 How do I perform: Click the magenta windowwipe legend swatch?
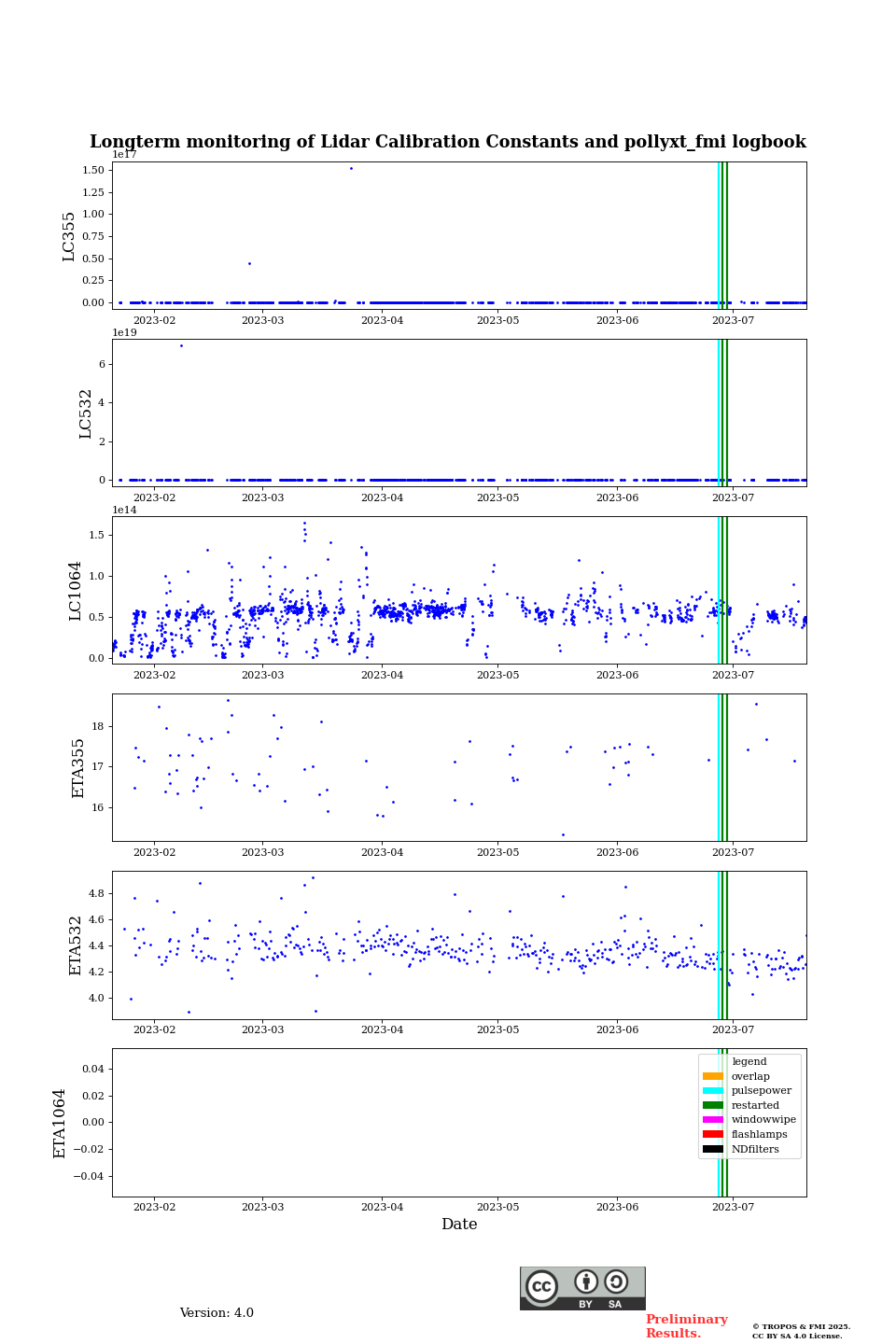coord(713,1120)
